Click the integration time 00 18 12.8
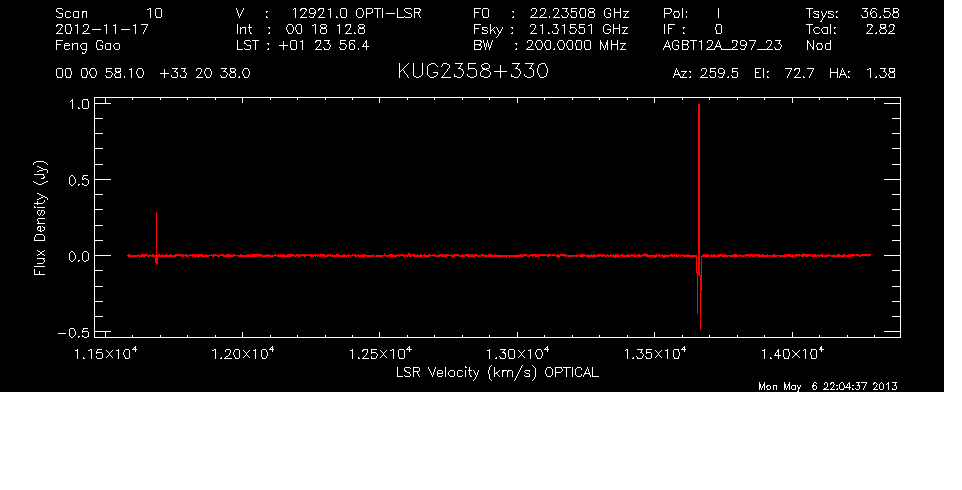Screen dimensions: 962x490 pyautogui.click(x=325, y=29)
